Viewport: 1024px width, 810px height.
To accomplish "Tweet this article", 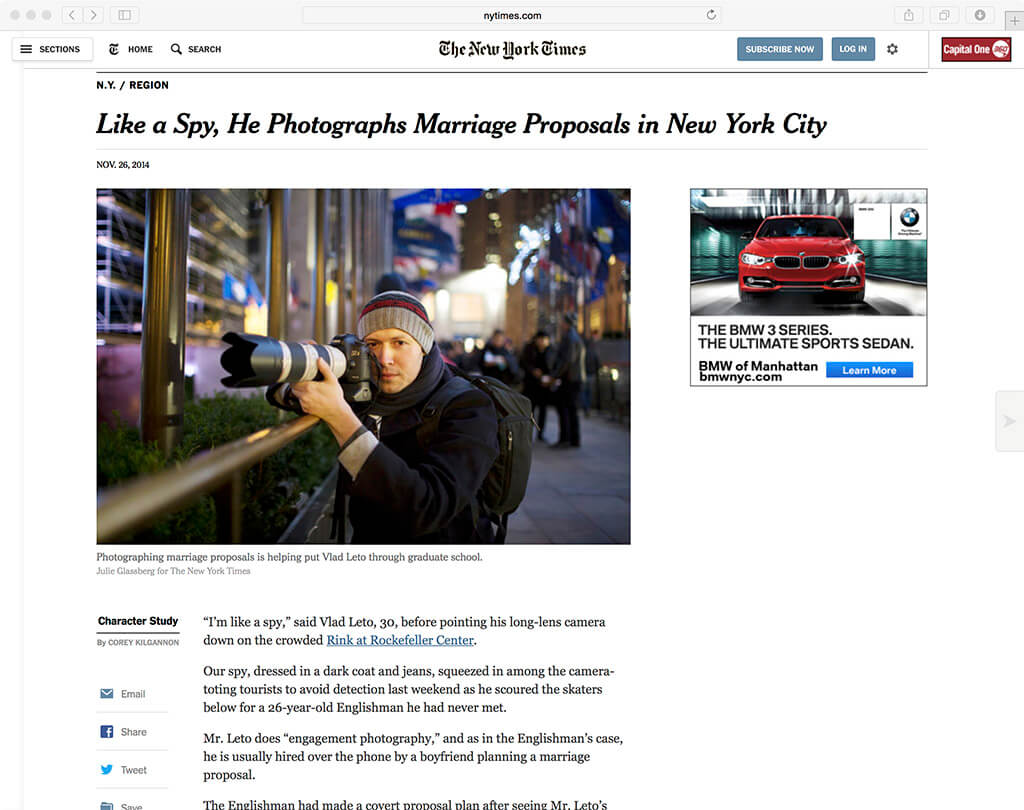I will pos(123,770).
